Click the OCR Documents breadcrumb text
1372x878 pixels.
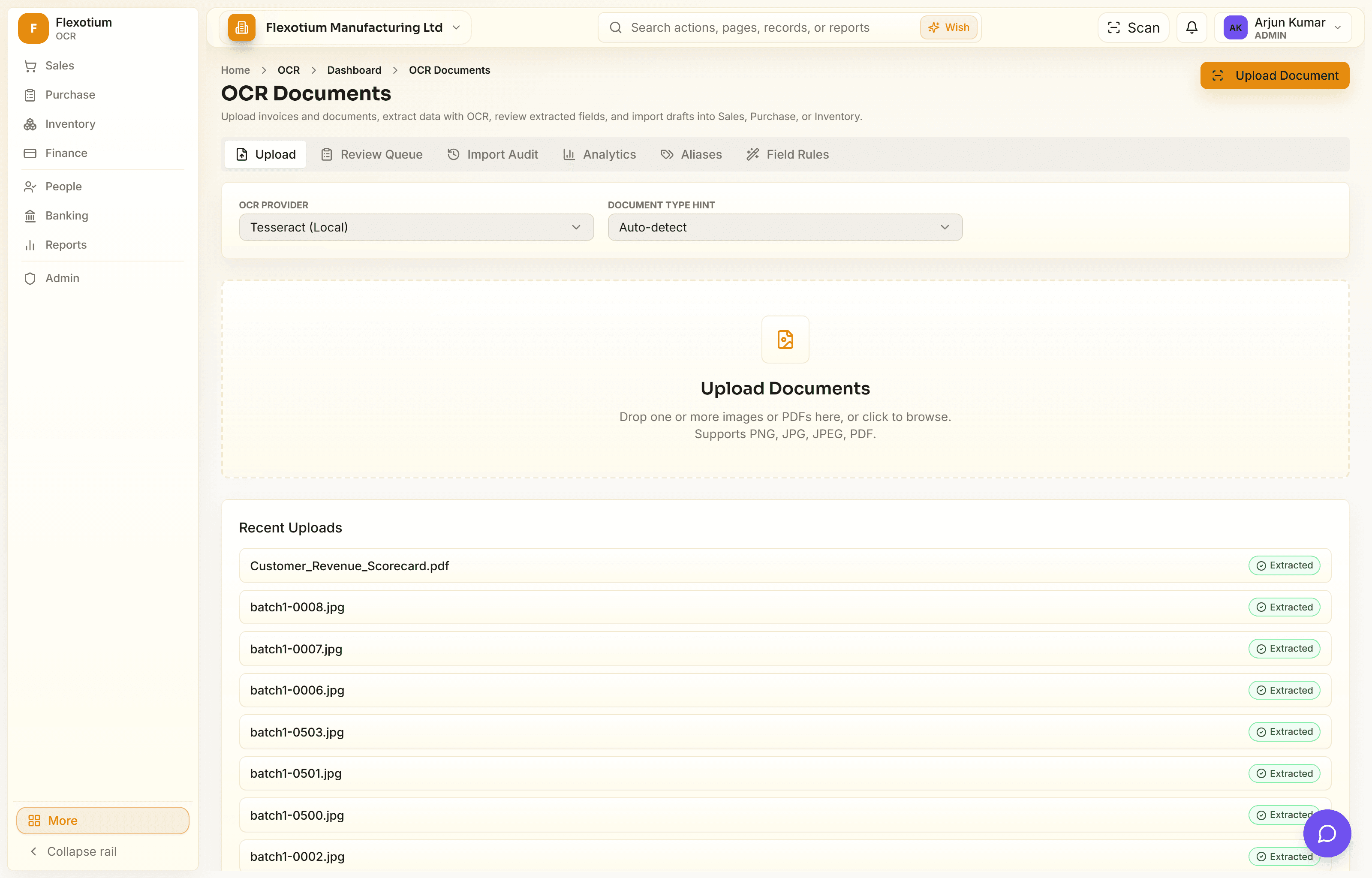(x=449, y=70)
